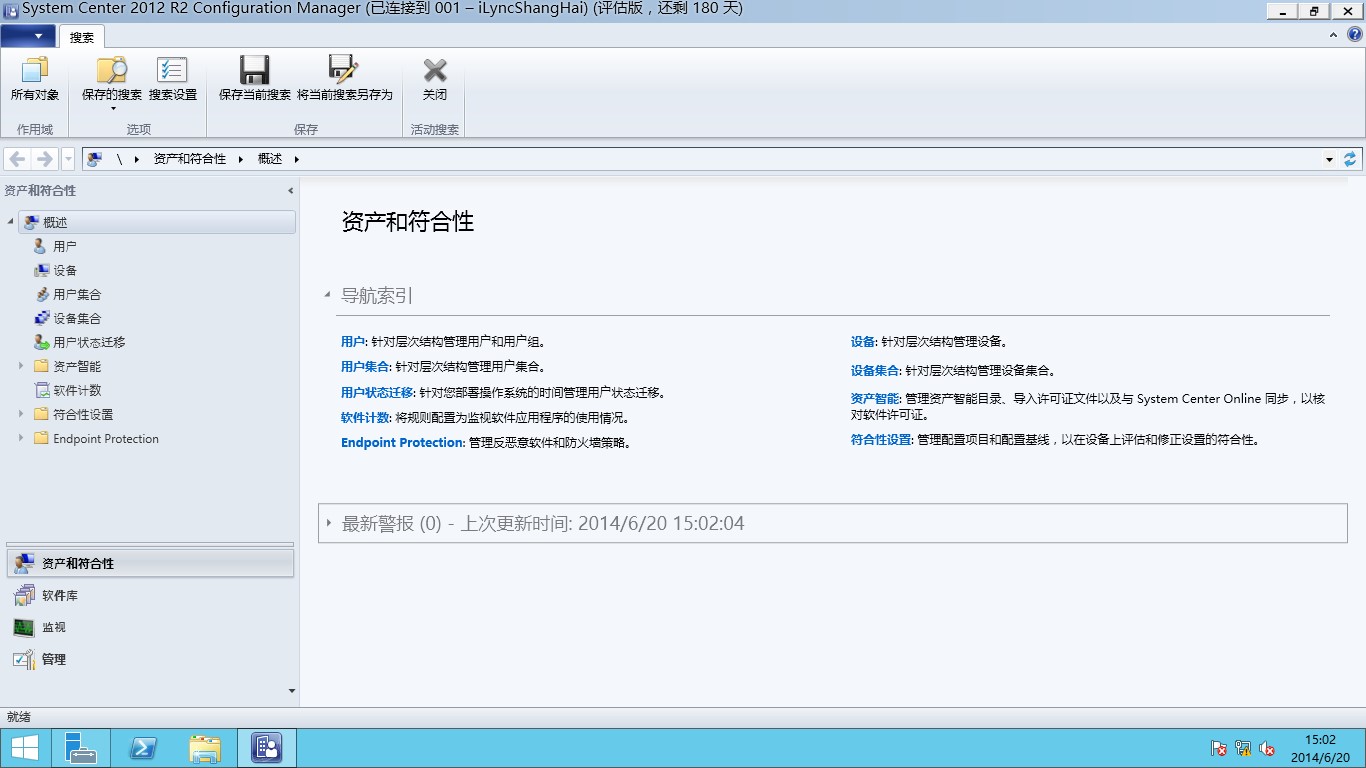Open the 设备 link in navigation index
1366x768 pixels.
pos(863,342)
